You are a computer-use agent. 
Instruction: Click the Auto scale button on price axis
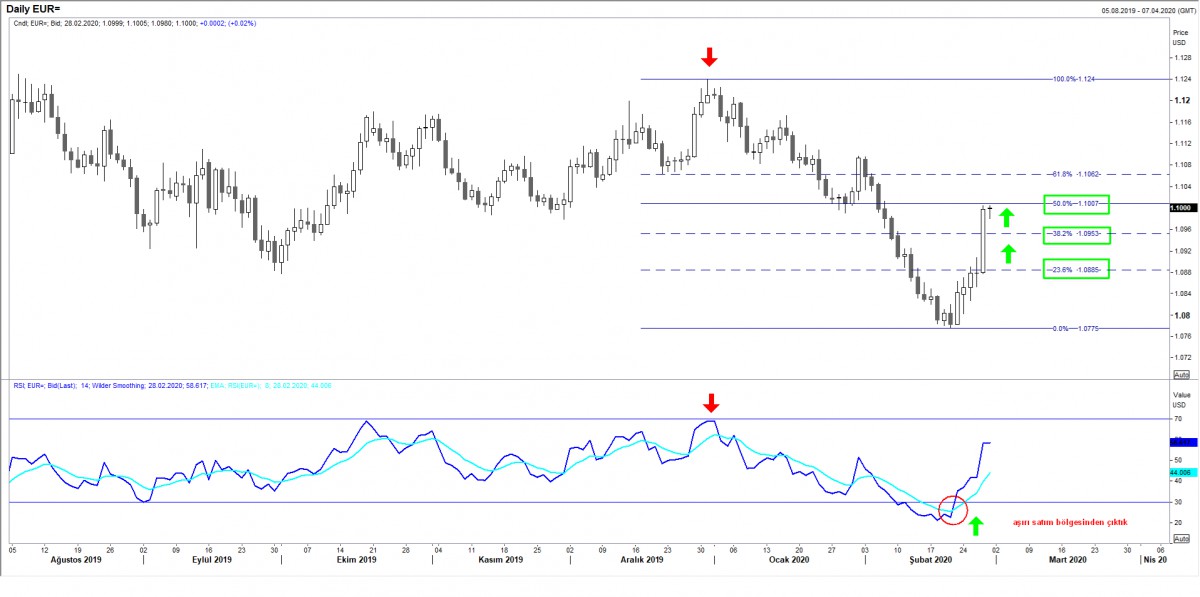tap(1181, 375)
